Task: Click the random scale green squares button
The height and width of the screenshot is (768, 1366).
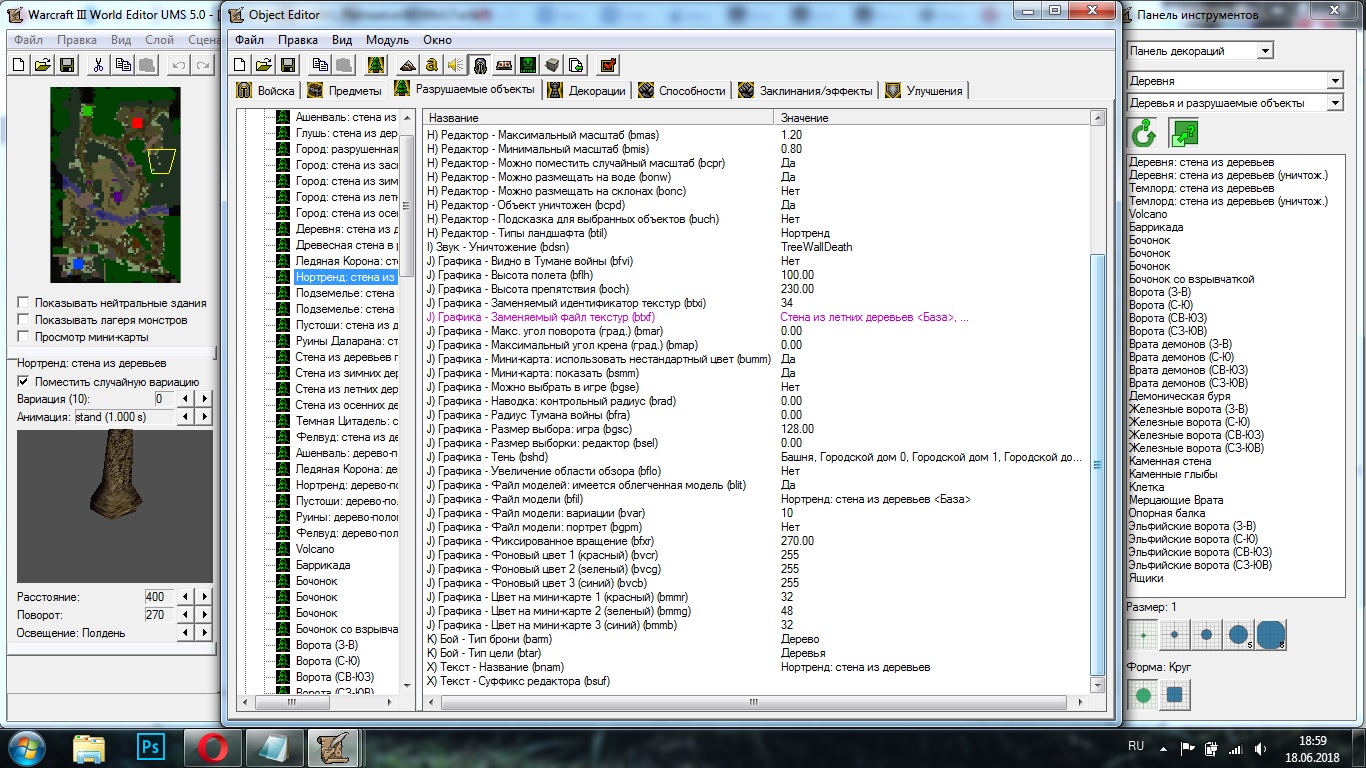Action: [1184, 133]
